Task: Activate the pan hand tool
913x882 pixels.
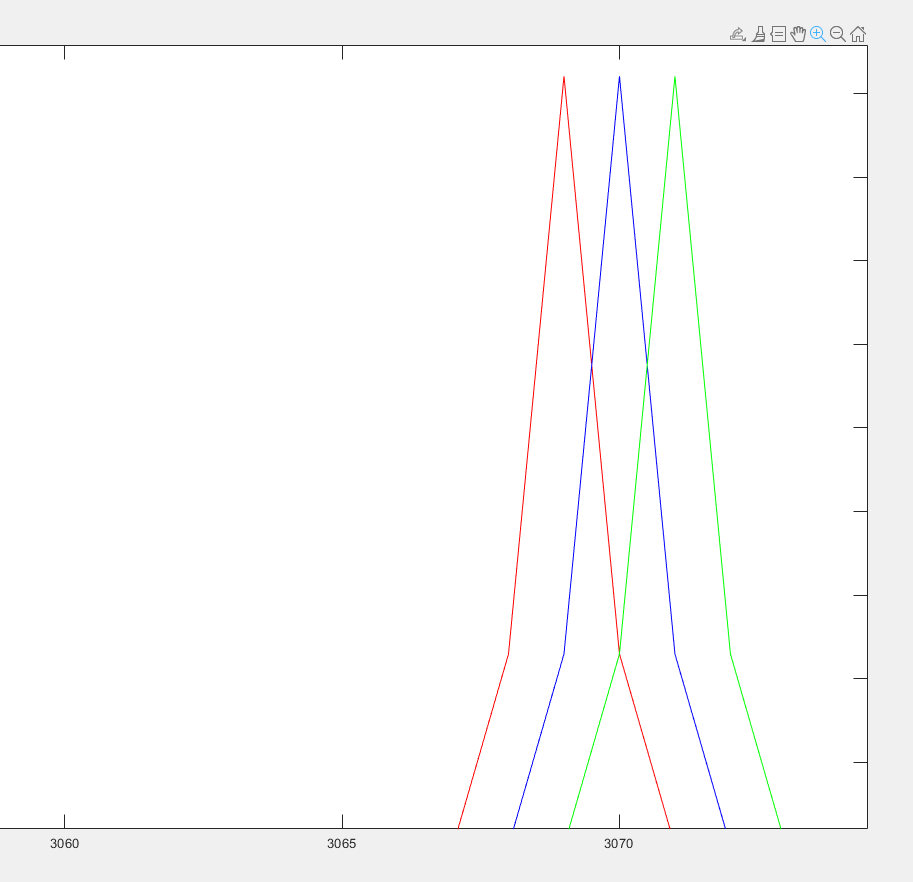Action: 798,34
